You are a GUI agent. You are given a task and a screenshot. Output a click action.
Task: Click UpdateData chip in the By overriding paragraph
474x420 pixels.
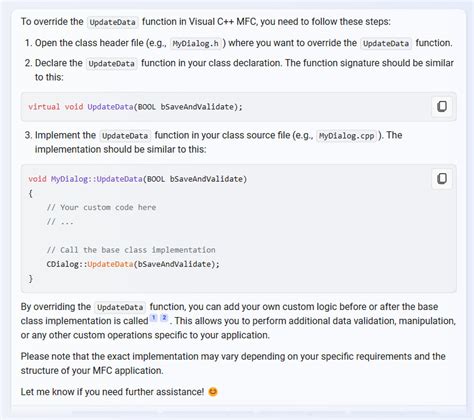pyautogui.click(x=120, y=307)
